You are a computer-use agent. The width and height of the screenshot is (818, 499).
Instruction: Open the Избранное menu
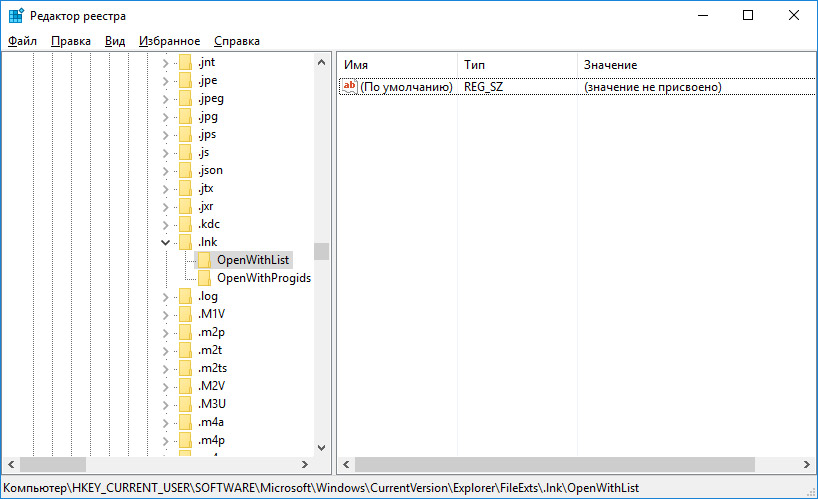pos(170,41)
